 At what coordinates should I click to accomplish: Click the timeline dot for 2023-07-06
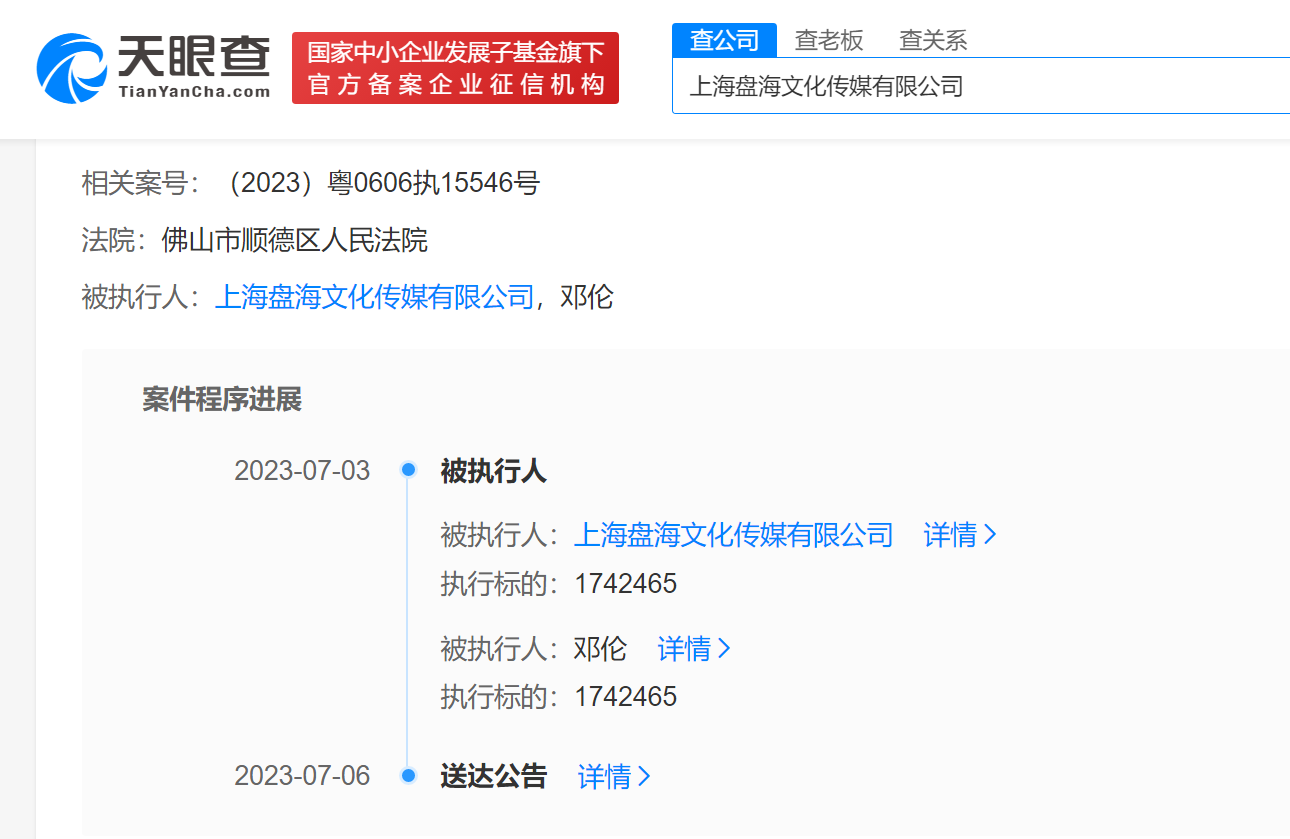click(x=407, y=776)
